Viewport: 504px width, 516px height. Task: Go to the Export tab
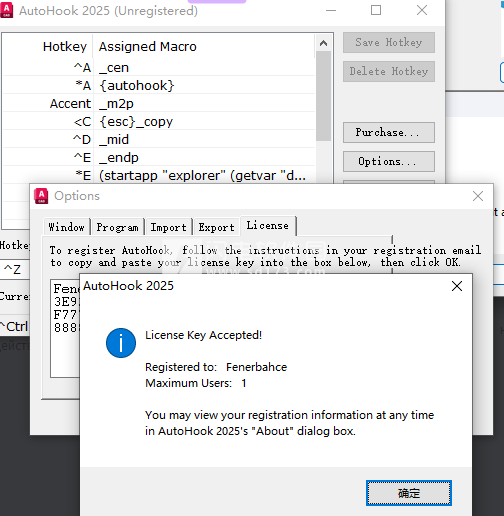pyautogui.click(x=217, y=227)
